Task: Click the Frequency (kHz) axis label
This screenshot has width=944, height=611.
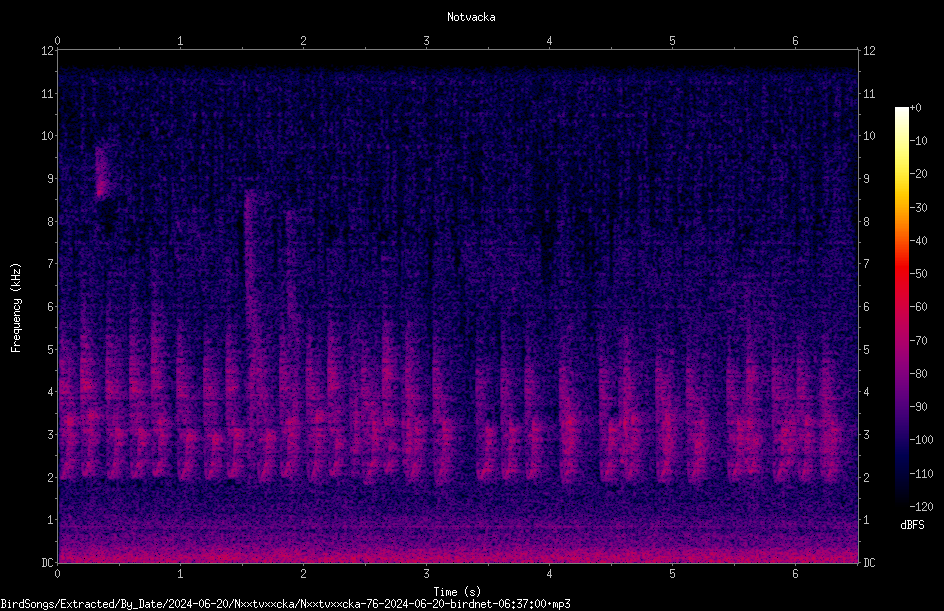Action: (x=16, y=307)
